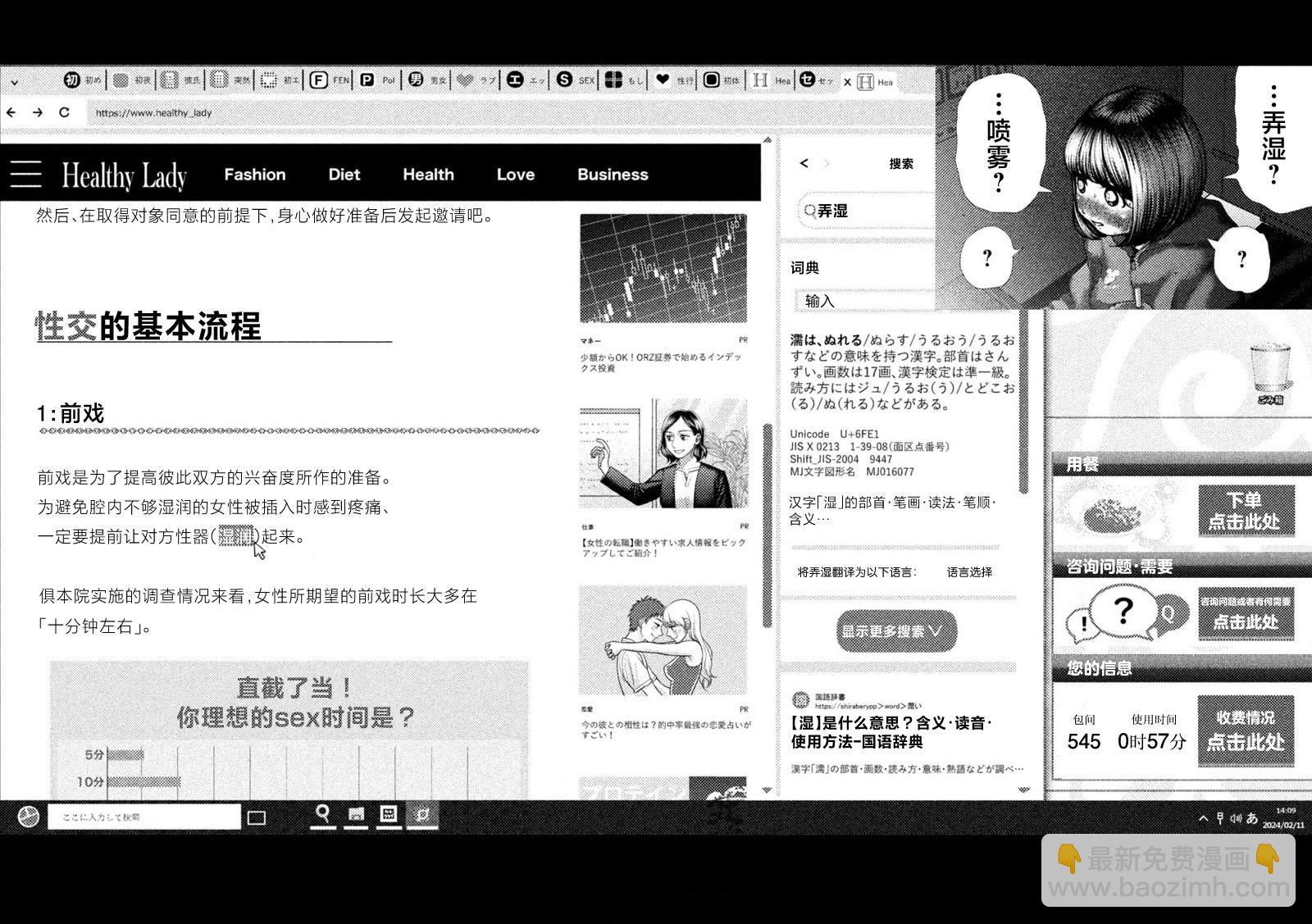1312x924 pixels.
Task: Open the dictionary result link for 湿
Action: [891, 732]
